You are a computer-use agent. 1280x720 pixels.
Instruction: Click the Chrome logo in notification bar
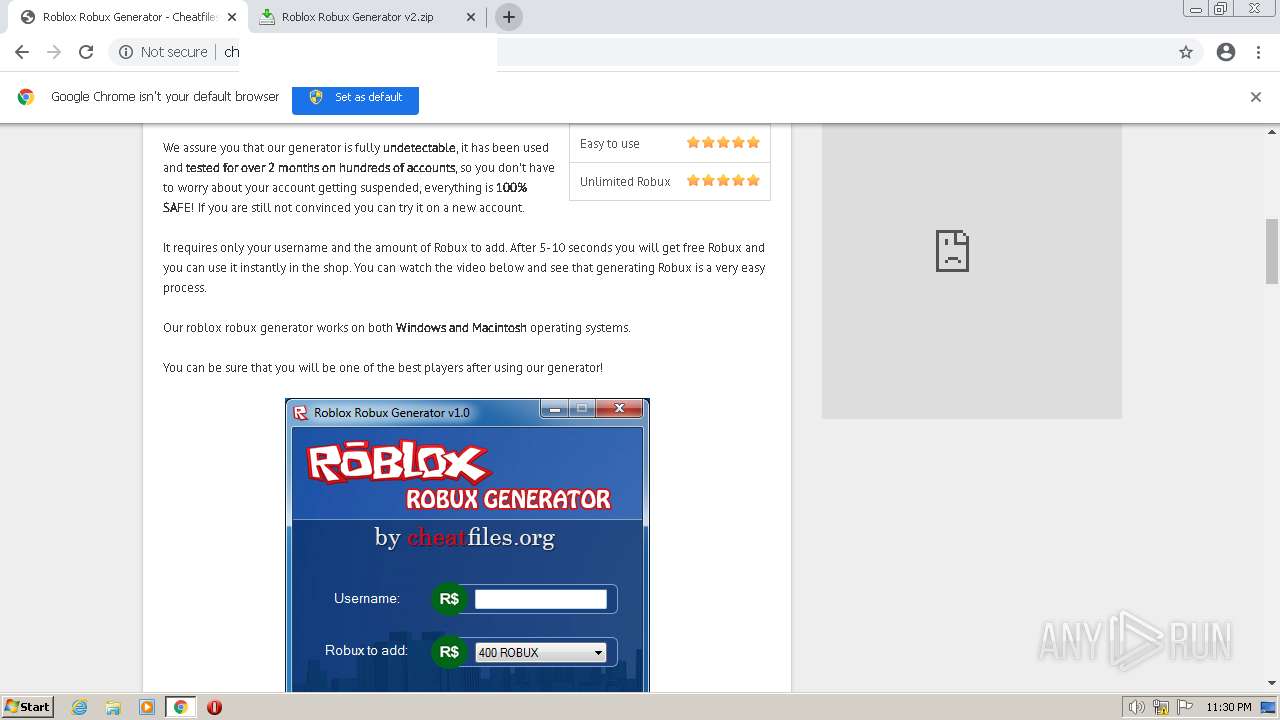coord(26,97)
